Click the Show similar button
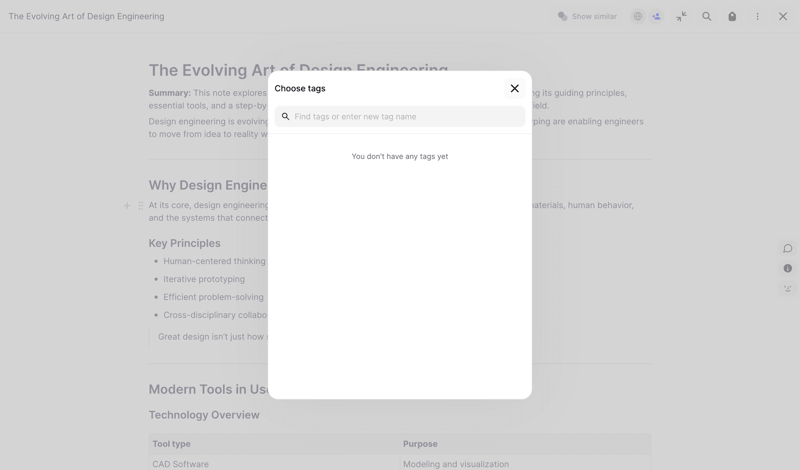Image resolution: width=800 pixels, height=470 pixels. [x=587, y=17]
